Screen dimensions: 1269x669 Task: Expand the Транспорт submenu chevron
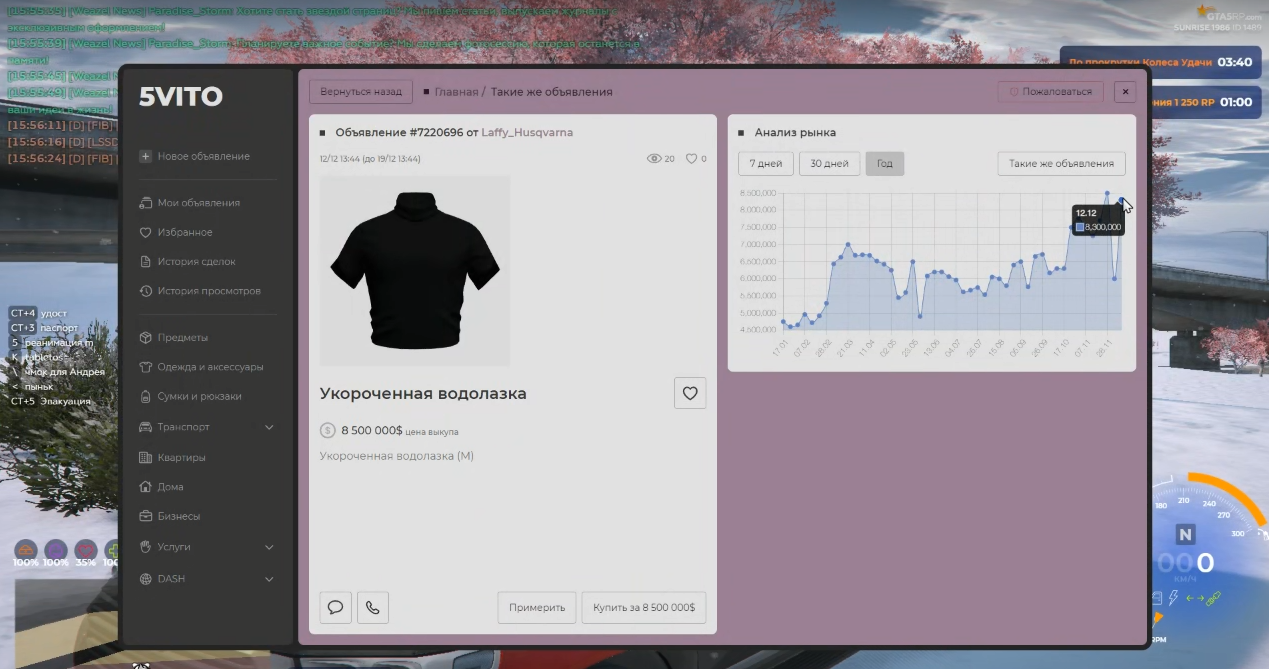coord(269,428)
